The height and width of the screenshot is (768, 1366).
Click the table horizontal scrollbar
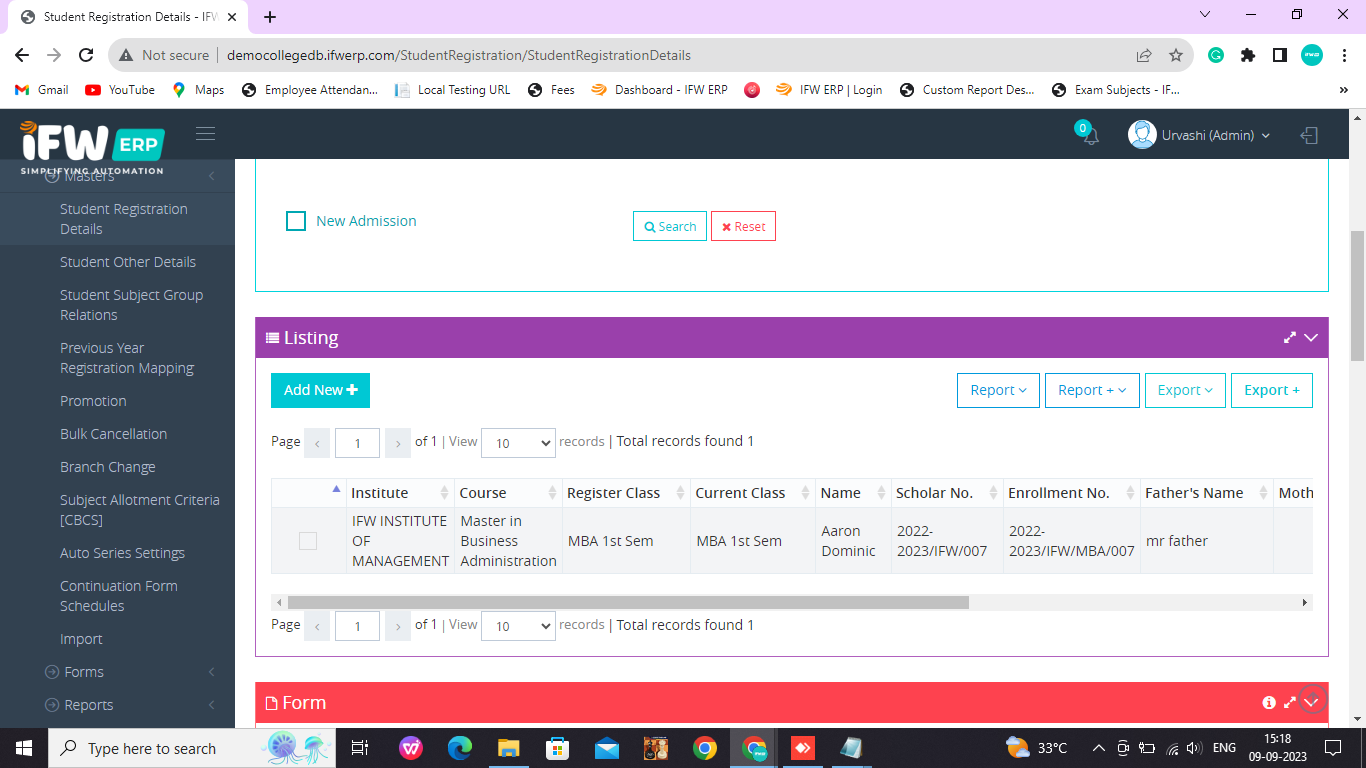pos(628,603)
